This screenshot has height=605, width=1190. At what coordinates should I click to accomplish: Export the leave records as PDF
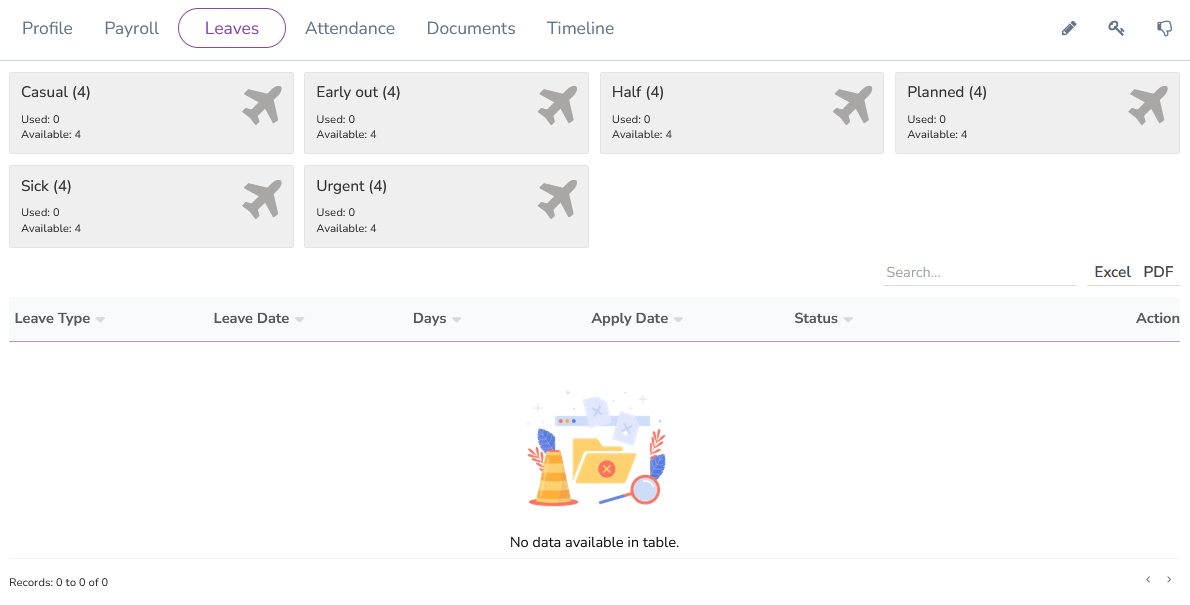(x=1158, y=271)
